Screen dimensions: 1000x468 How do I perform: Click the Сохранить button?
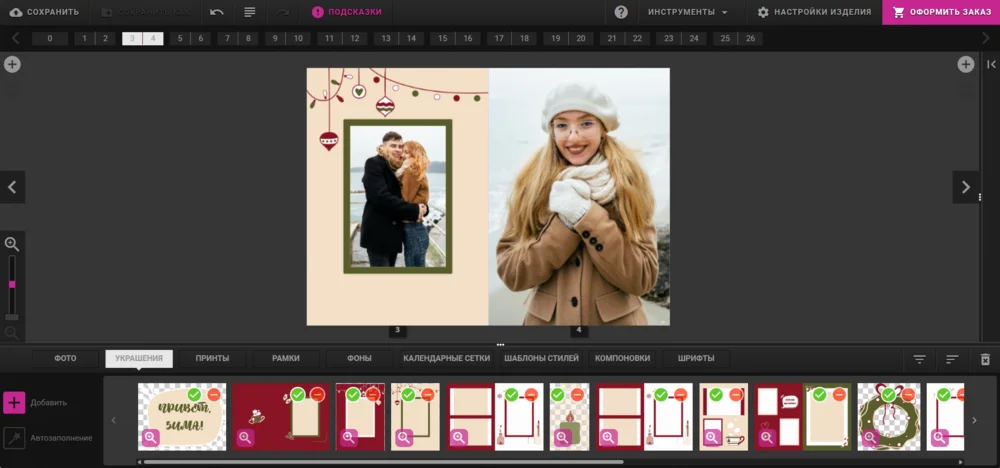click(x=44, y=12)
